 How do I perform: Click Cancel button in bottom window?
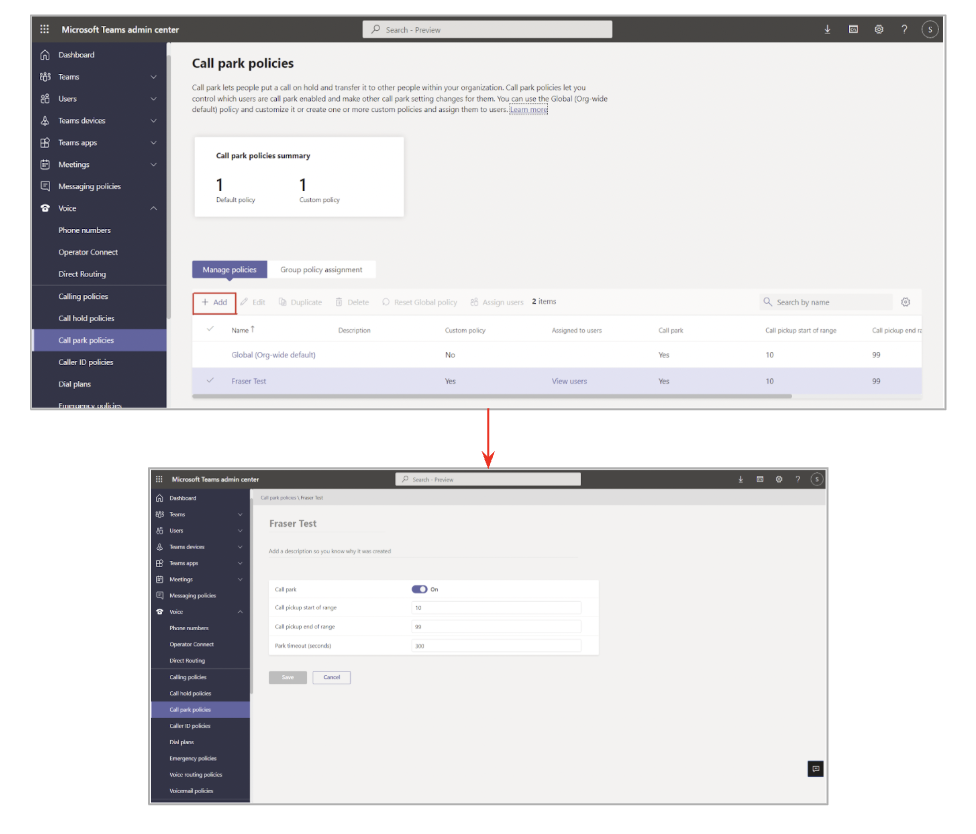point(332,677)
